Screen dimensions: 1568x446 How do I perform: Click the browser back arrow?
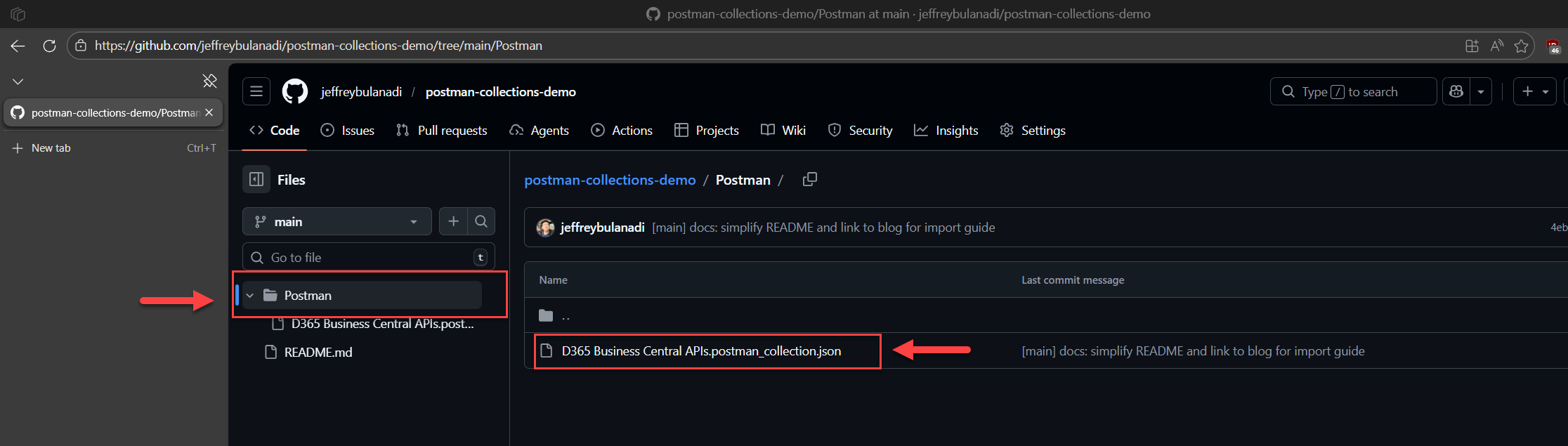[x=18, y=46]
